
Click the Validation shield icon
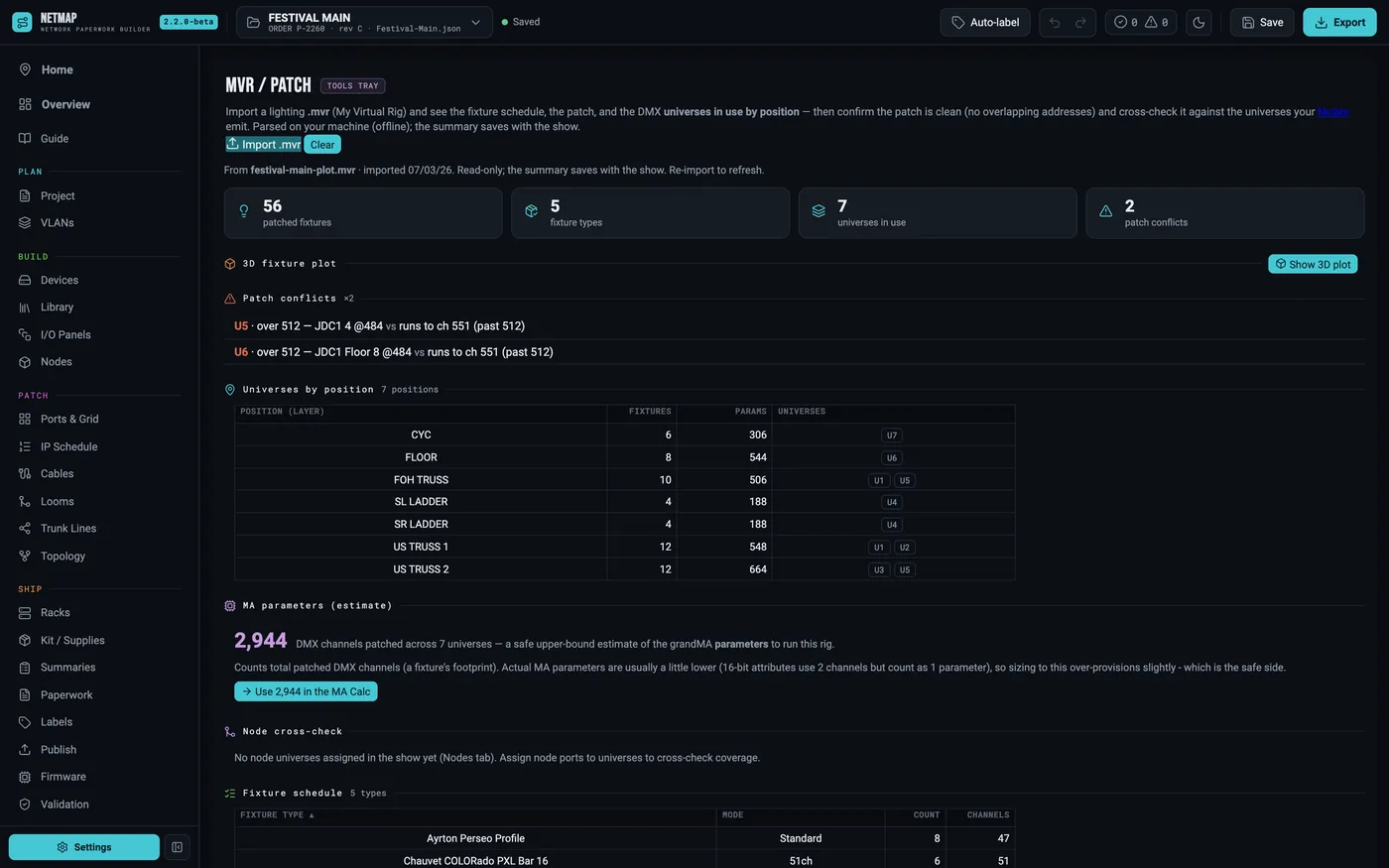[25, 804]
